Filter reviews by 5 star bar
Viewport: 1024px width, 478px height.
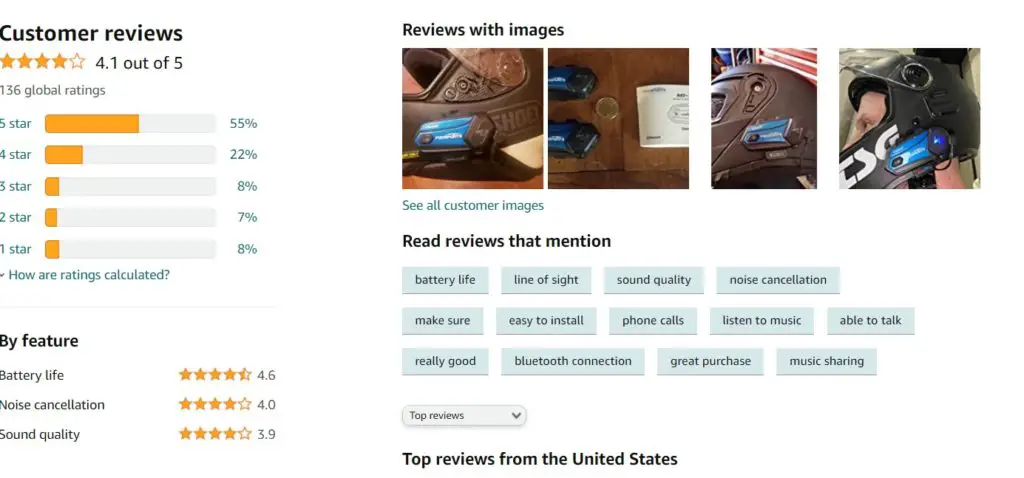click(130, 123)
